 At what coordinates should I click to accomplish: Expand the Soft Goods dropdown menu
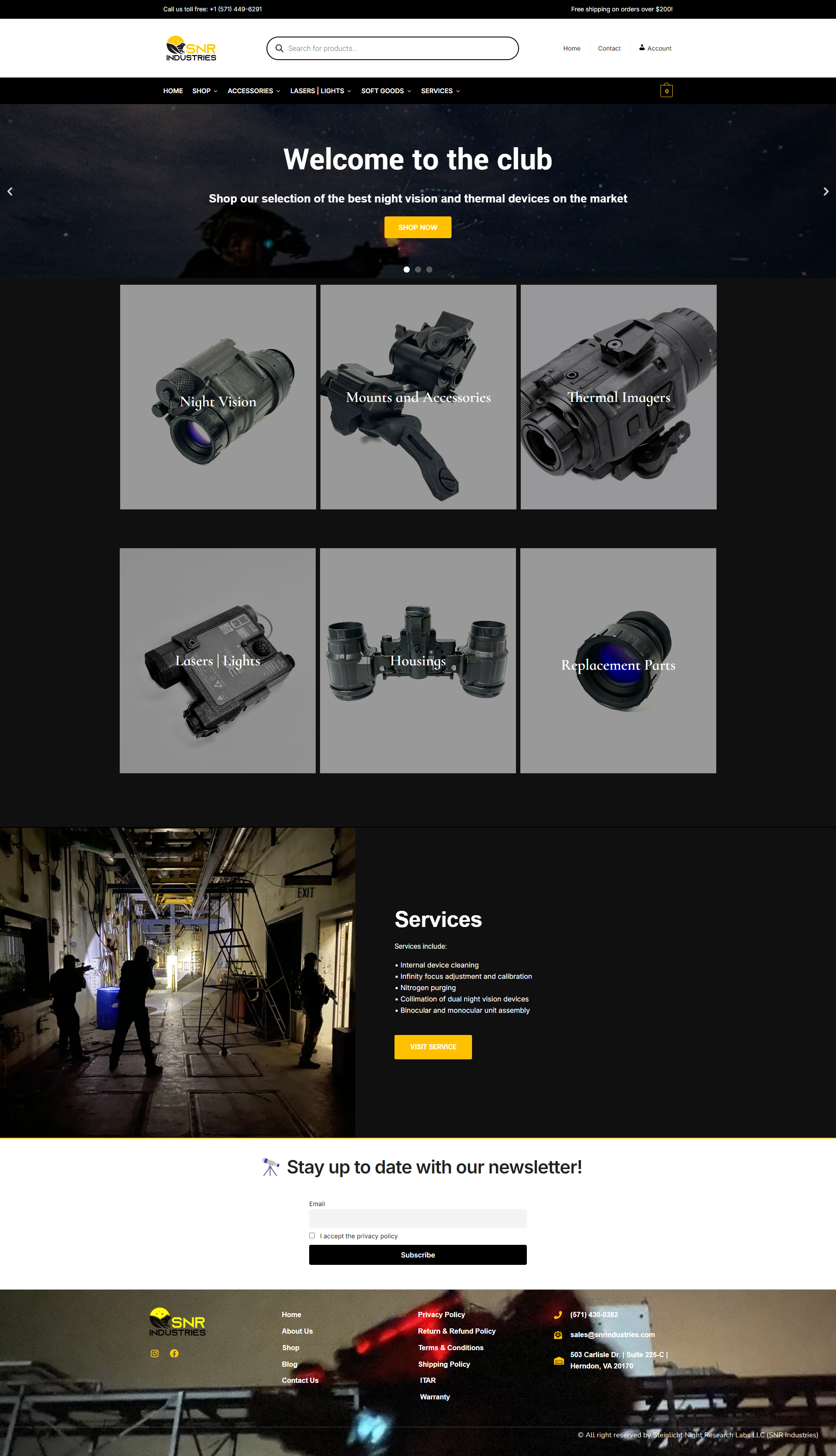(x=385, y=91)
